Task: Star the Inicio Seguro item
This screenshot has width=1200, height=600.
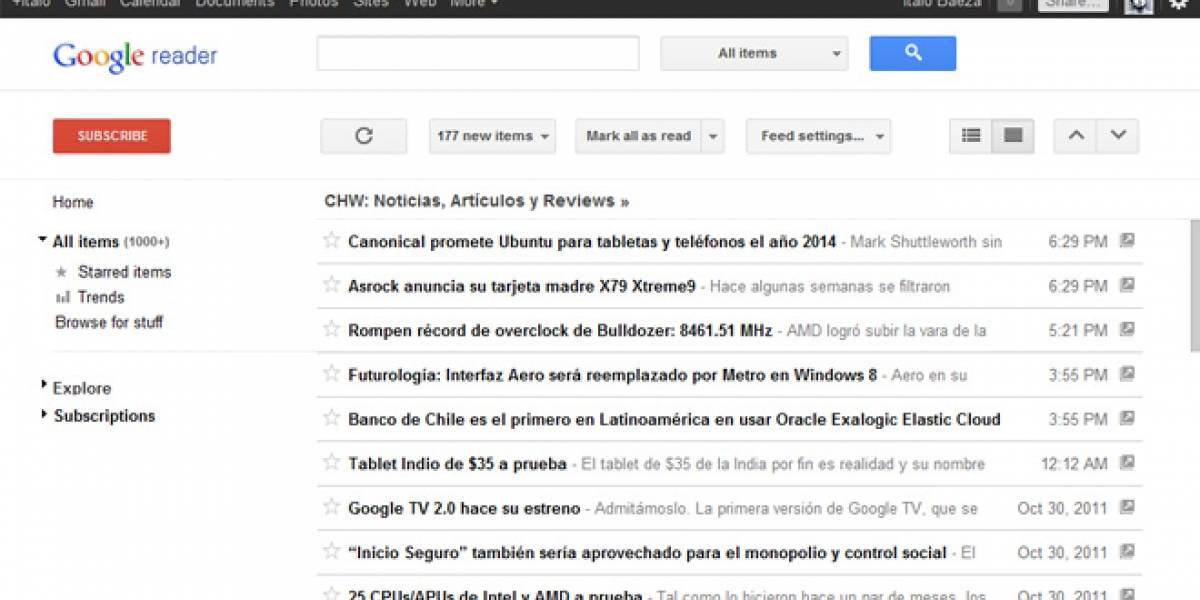Action: coord(331,551)
